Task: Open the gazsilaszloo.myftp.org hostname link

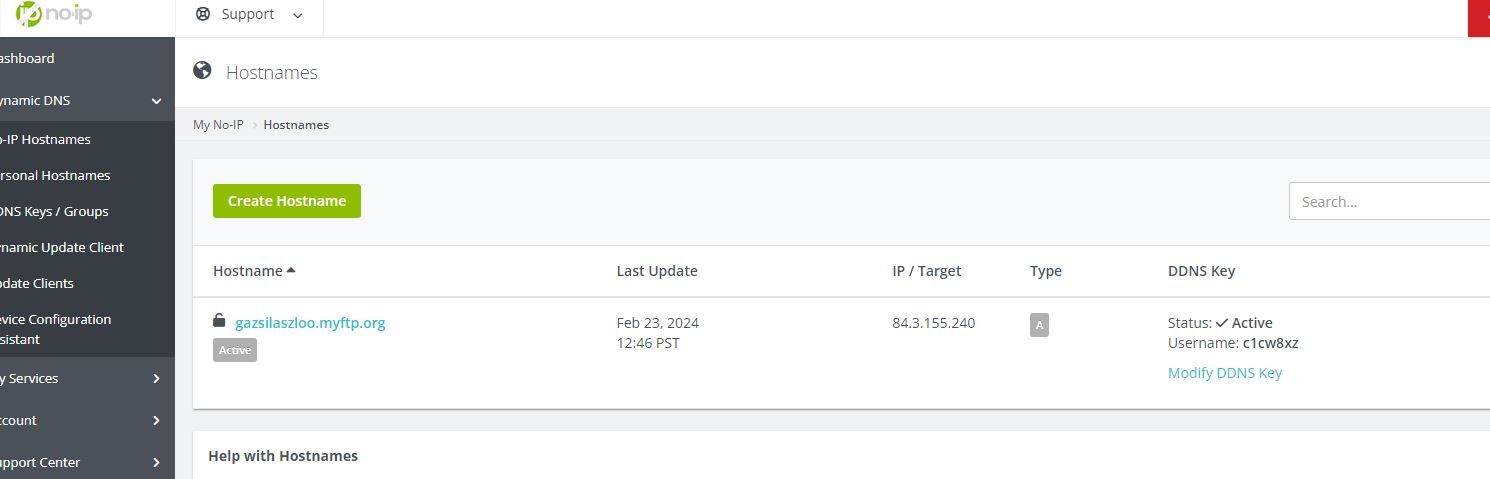Action: [x=310, y=323]
